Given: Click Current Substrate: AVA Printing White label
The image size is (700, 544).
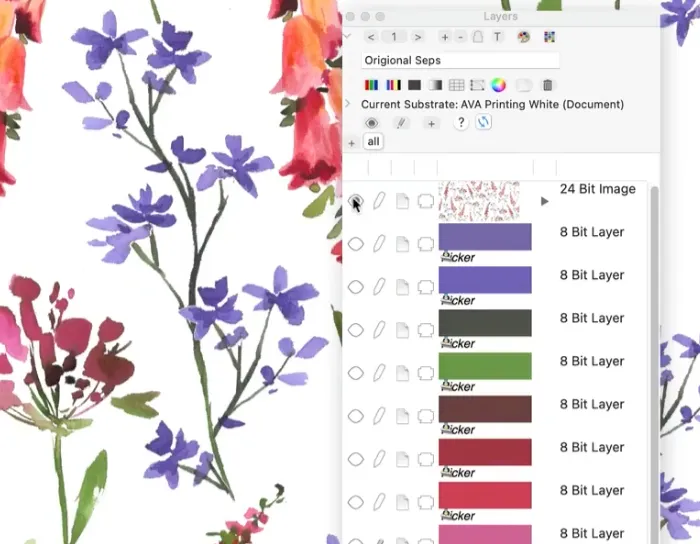Looking at the screenshot, I should coord(492,104).
